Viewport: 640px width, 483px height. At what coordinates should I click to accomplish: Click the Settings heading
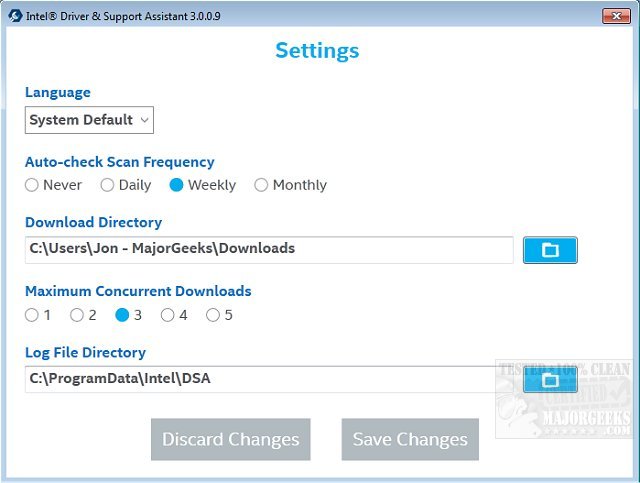[317, 51]
